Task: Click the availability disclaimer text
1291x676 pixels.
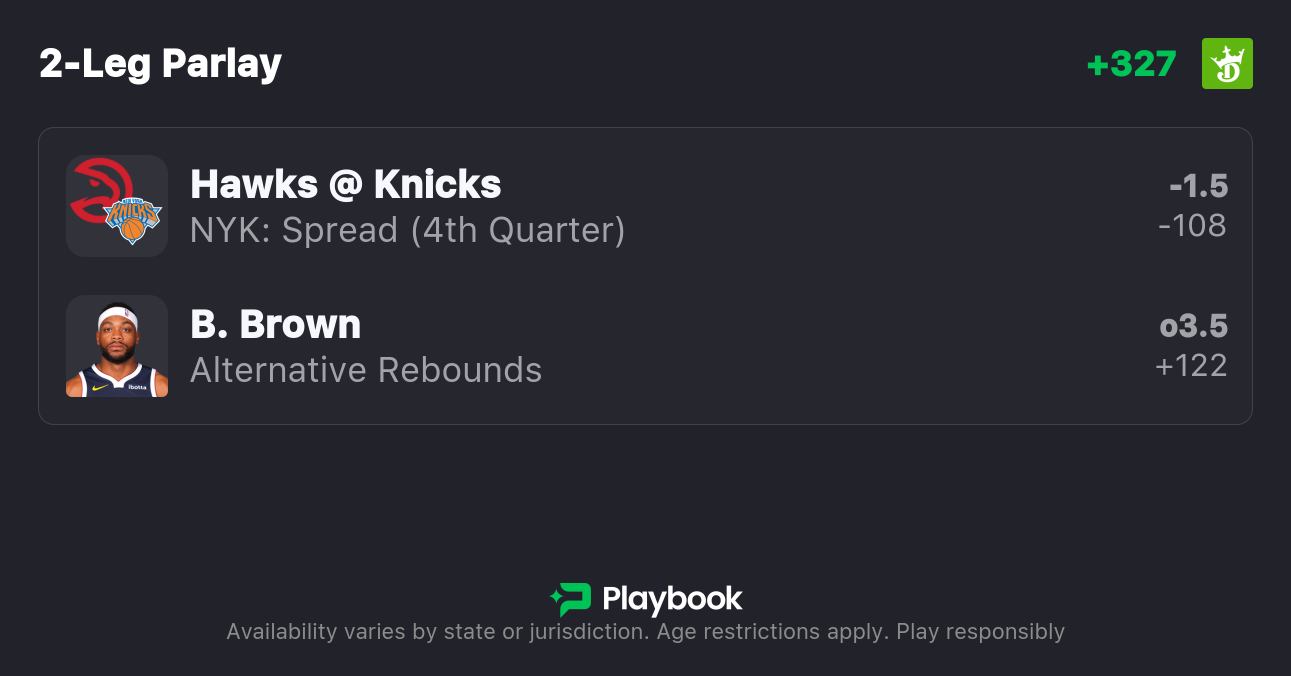Action: pos(435,632)
